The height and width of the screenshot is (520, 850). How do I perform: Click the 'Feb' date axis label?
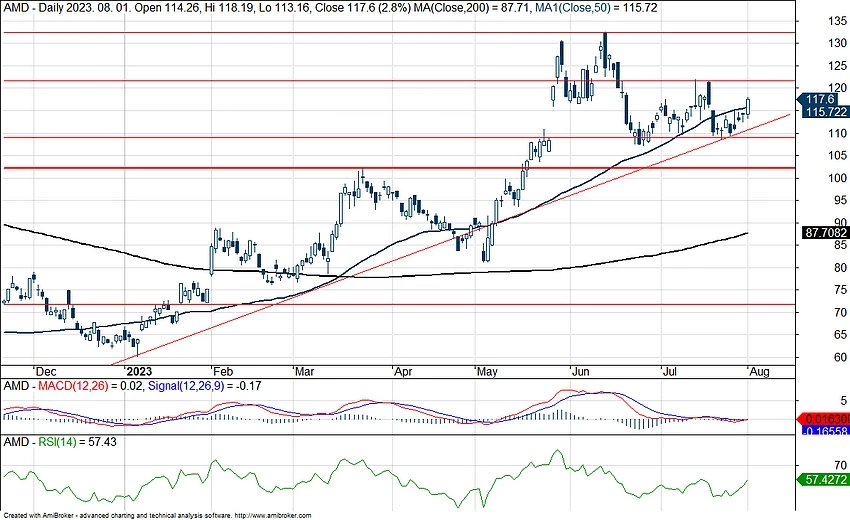[222, 372]
